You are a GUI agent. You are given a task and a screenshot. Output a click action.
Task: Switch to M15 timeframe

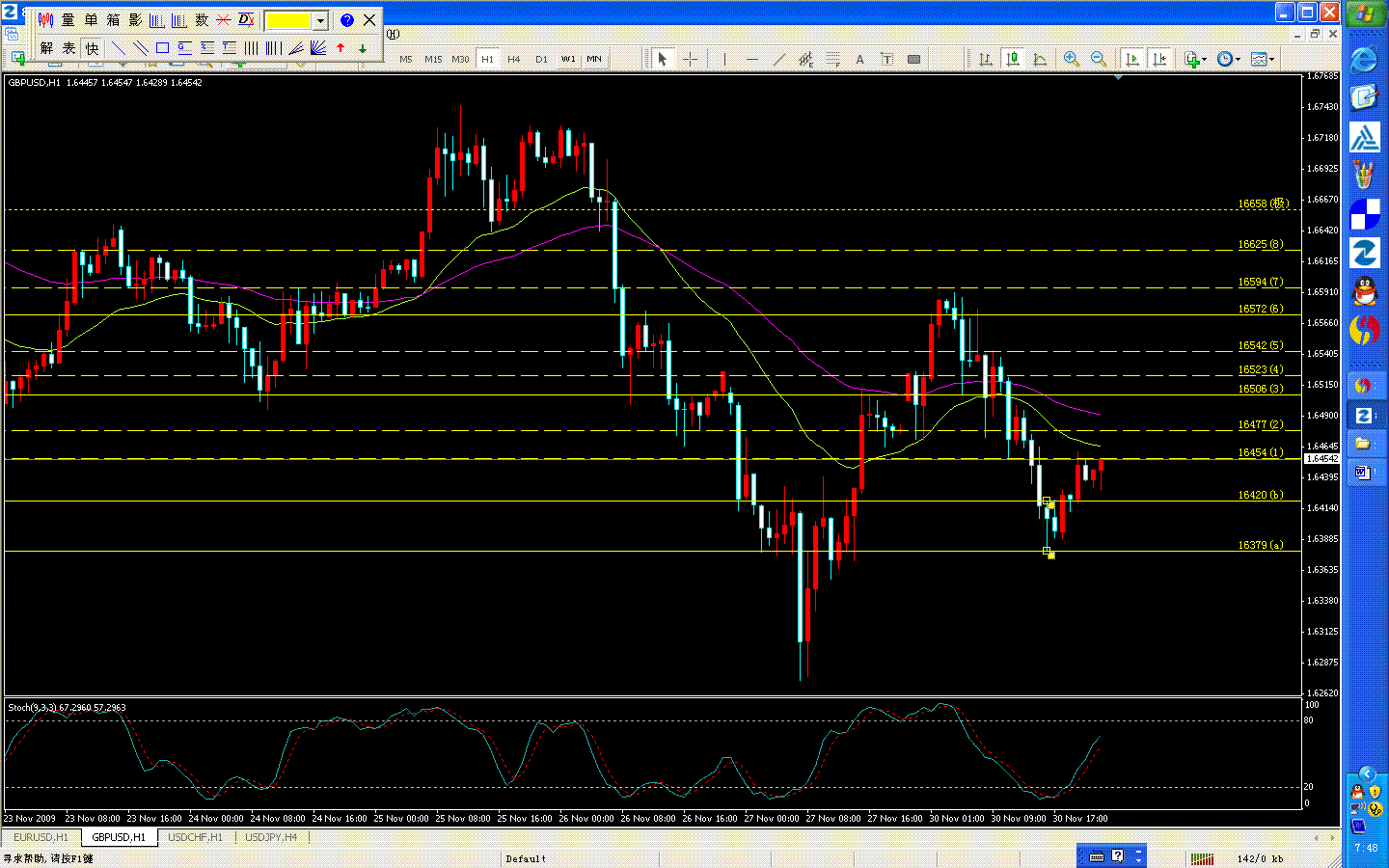(x=433, y=59)
